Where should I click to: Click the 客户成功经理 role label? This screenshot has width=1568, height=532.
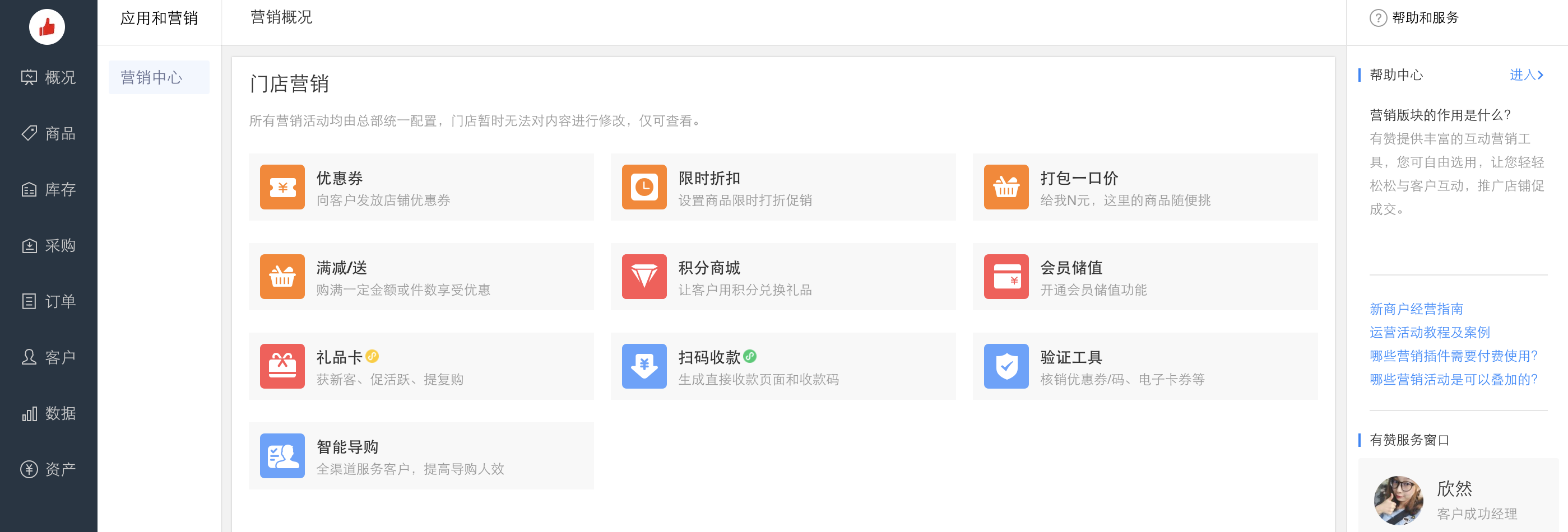[1477, 514]
